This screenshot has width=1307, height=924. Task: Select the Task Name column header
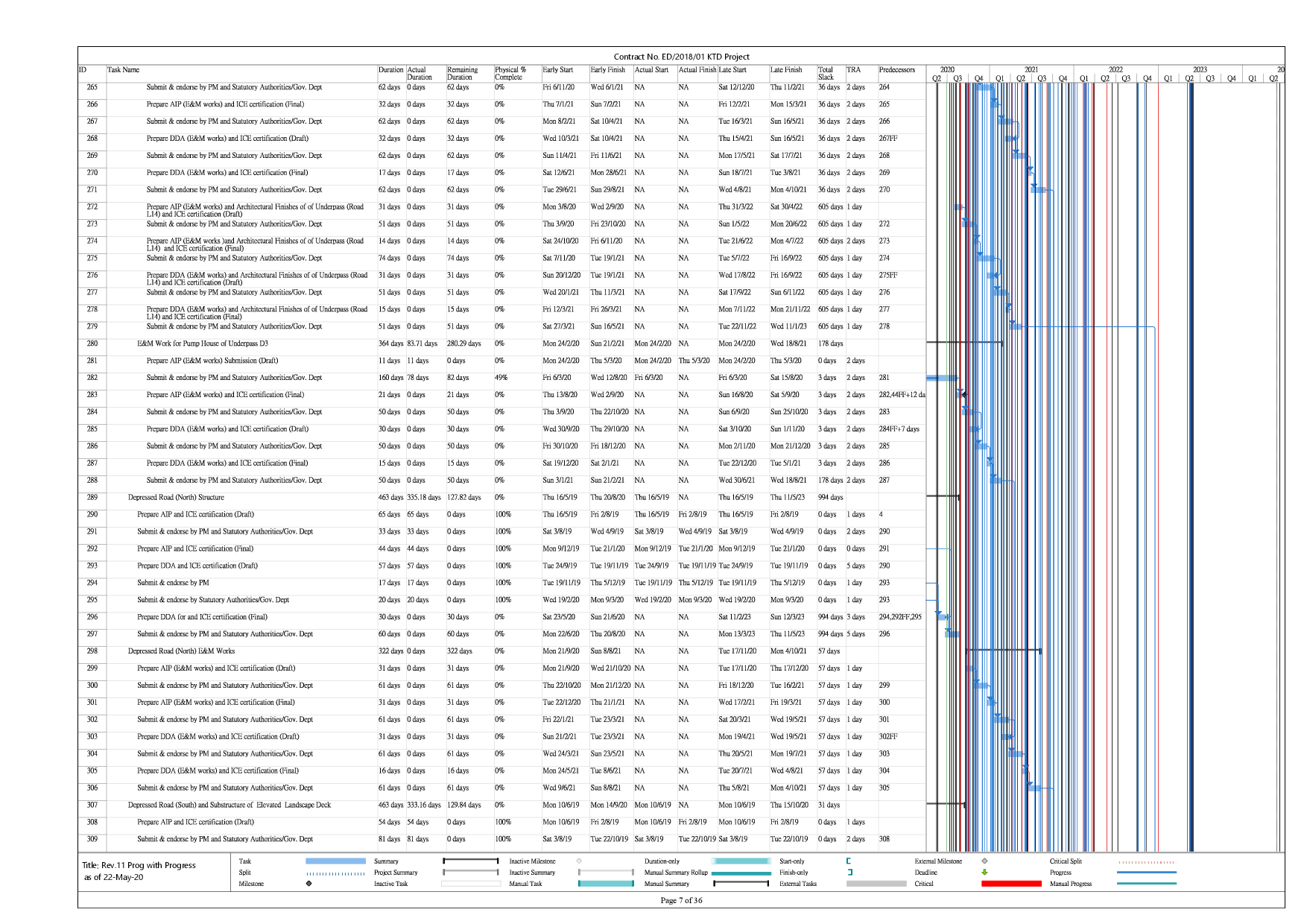pyautogui.click(x=124, y=70)
